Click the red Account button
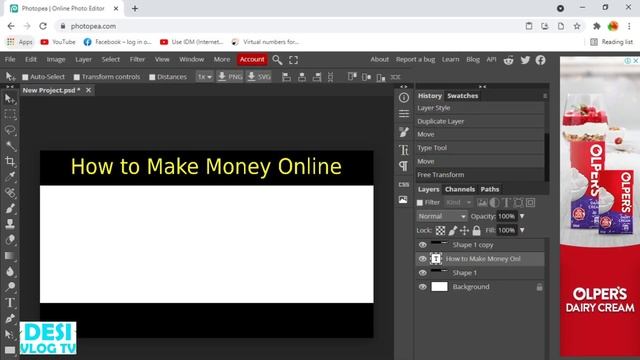 [x=252, y=60]
